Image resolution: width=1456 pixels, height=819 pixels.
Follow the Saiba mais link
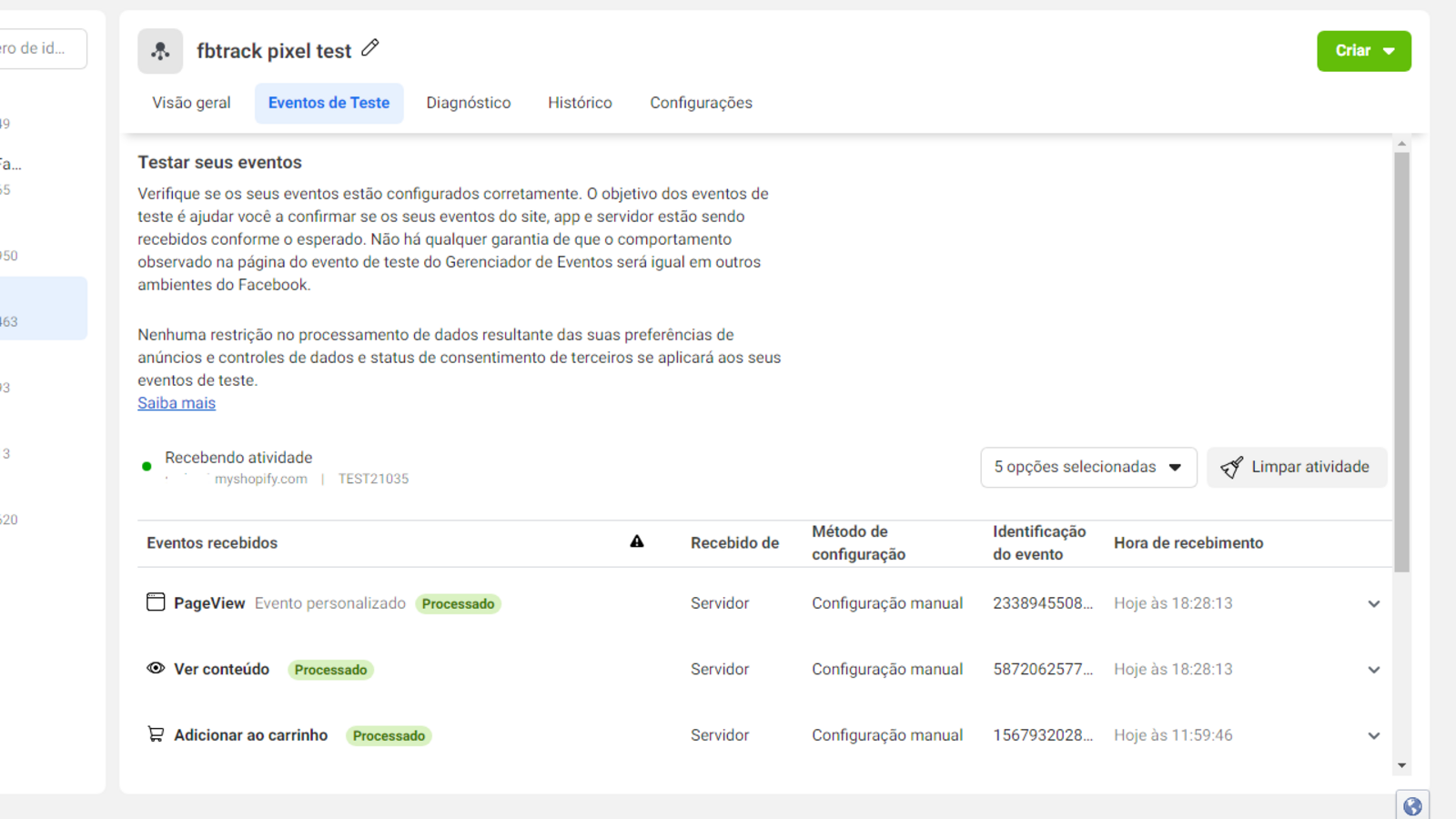(177, 403)
